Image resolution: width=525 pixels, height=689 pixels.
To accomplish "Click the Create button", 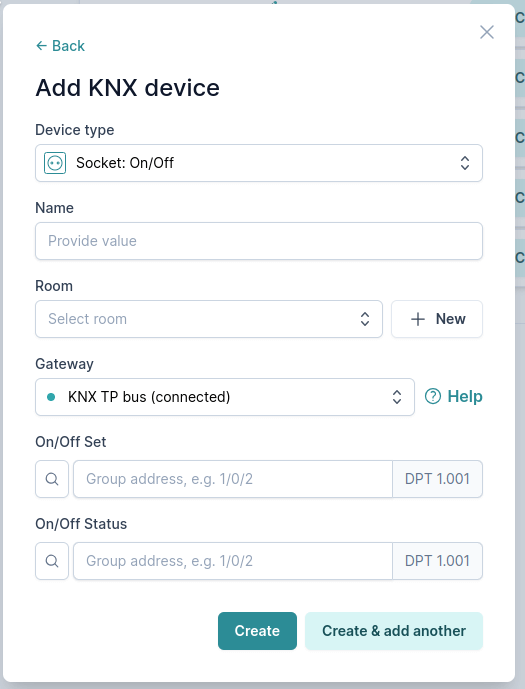I will tap(257, 631).
